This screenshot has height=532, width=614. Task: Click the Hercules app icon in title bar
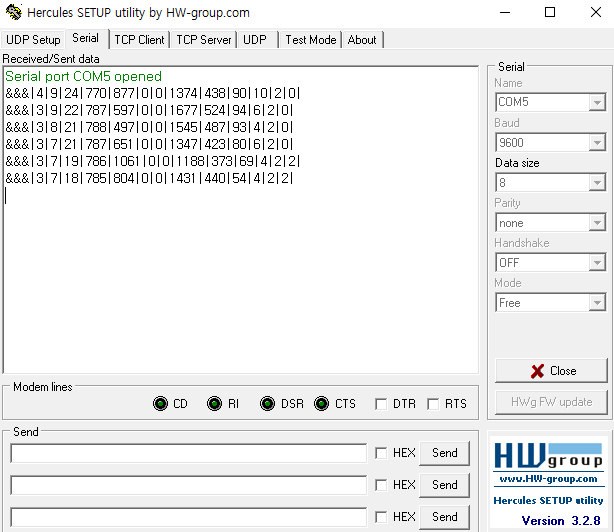pos(14,12)
